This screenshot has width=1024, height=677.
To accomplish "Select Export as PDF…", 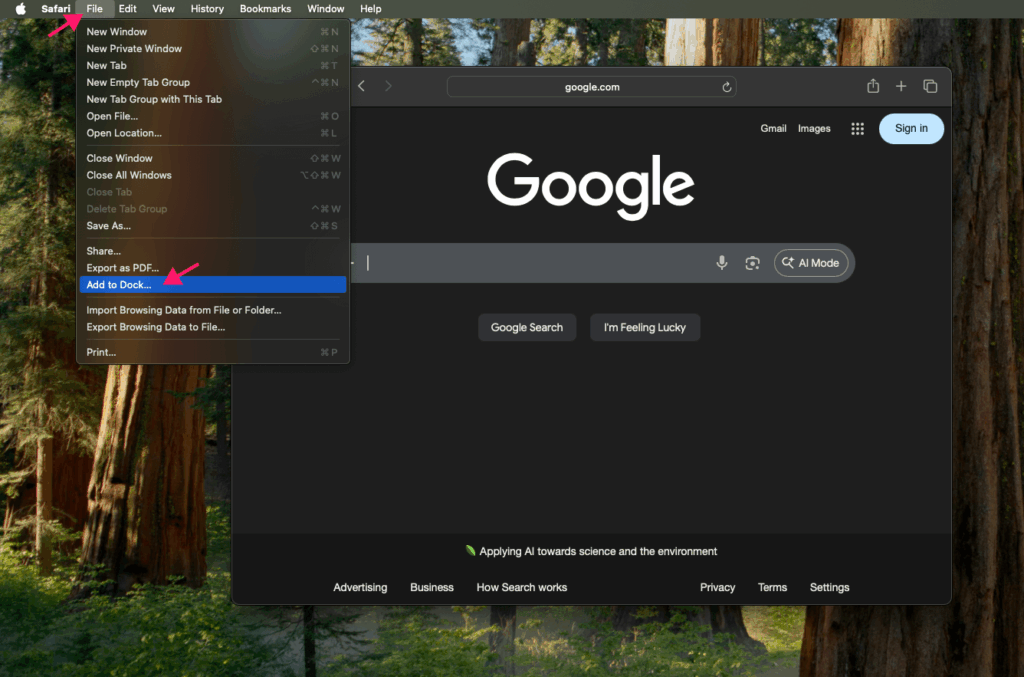I will pos(213,268).
